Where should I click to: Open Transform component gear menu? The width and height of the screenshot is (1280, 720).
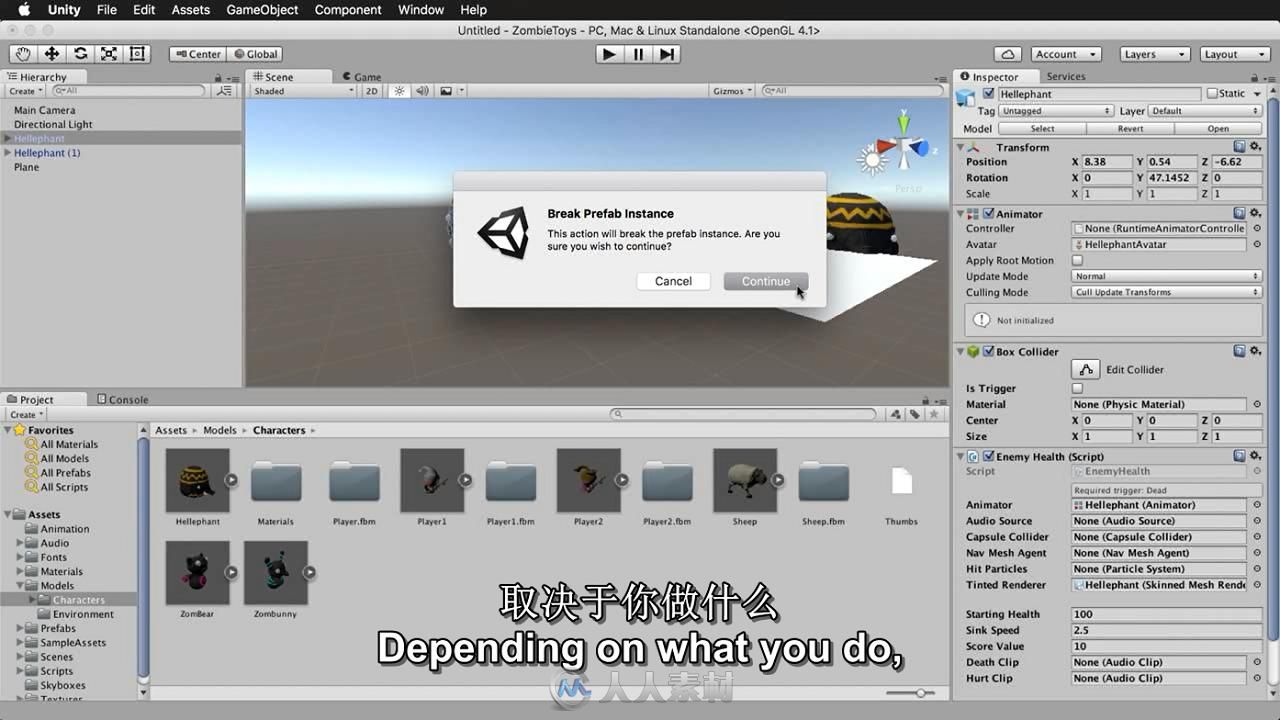point(1255,147)
